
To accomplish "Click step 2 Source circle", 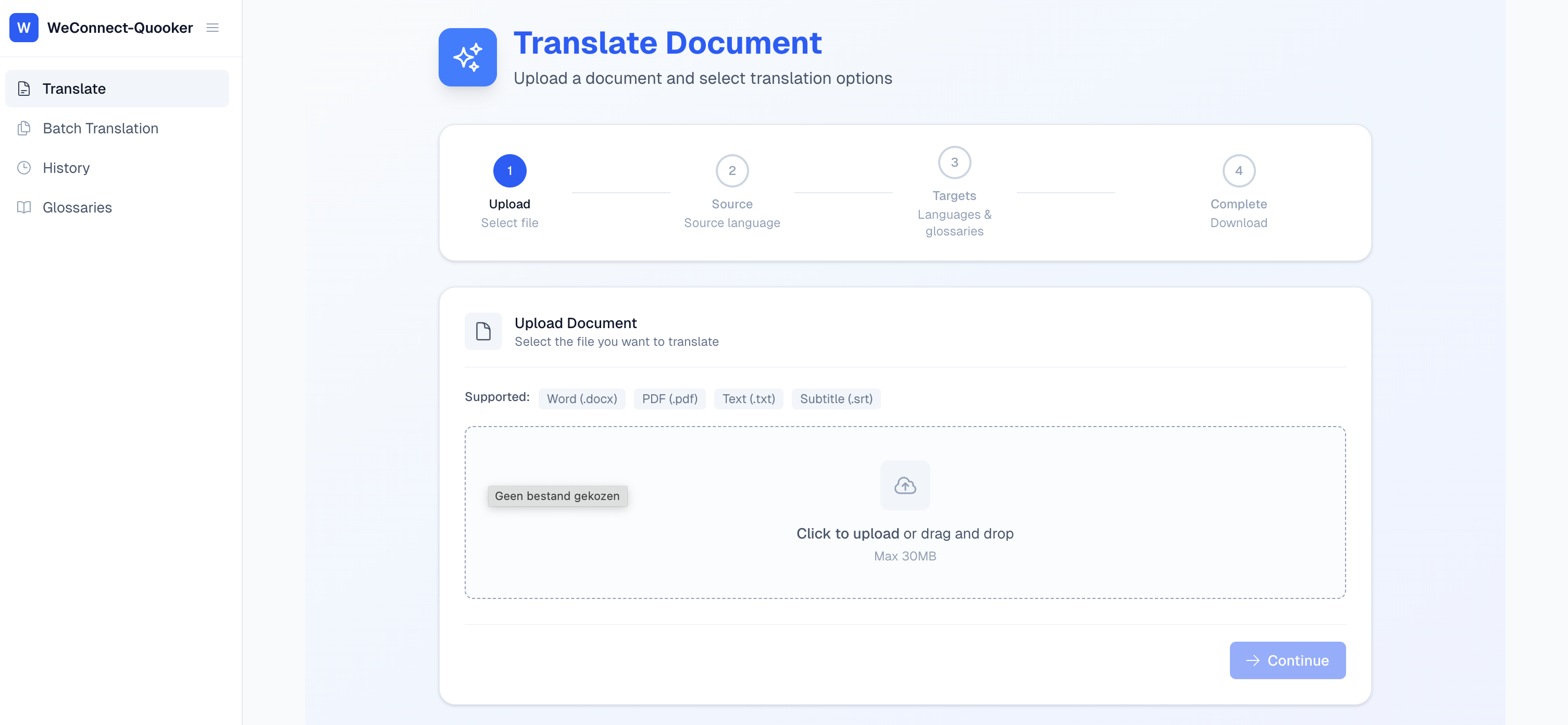I will click(x=732, y=170).
